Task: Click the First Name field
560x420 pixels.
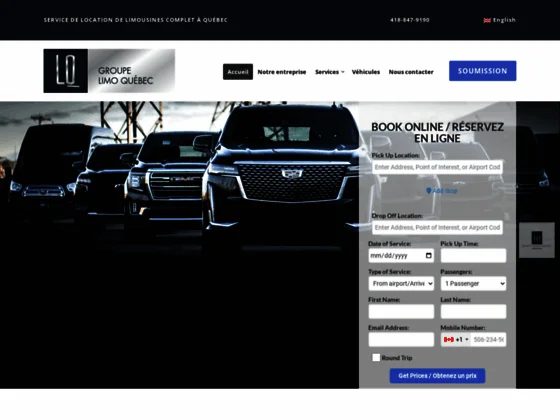Action: tap(401, 311)
